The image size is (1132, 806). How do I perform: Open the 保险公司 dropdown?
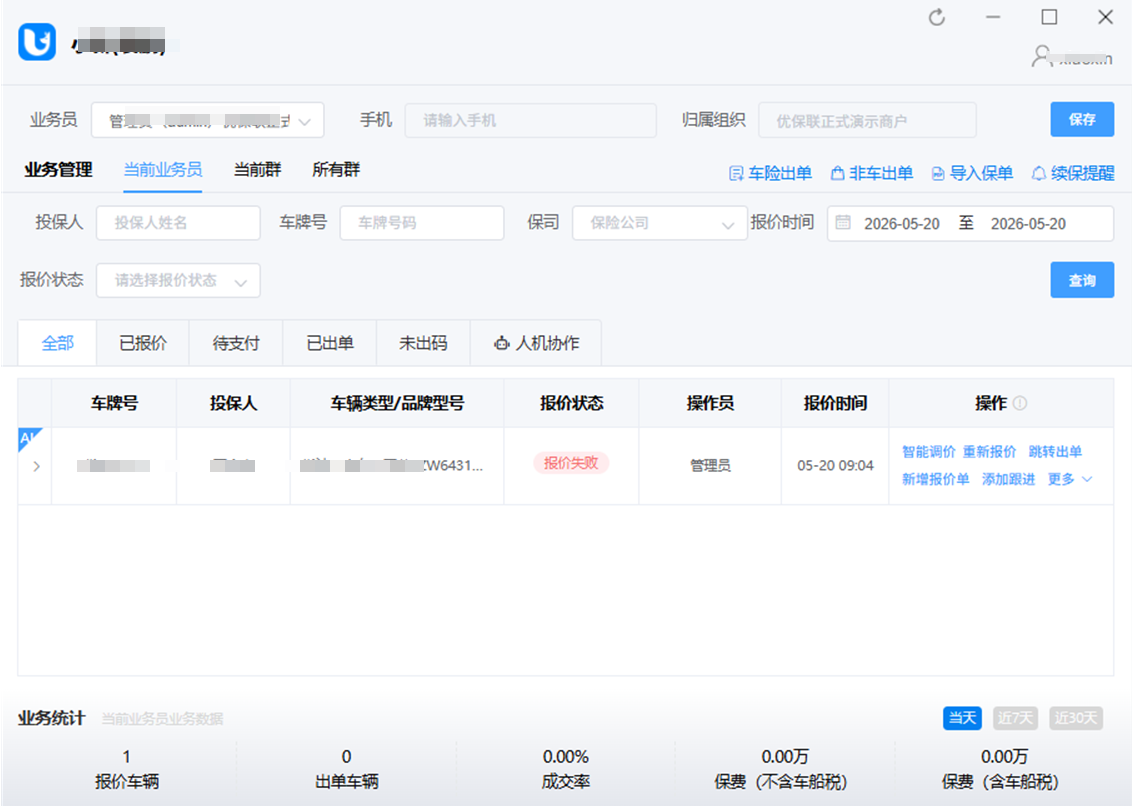coord(659,223)
